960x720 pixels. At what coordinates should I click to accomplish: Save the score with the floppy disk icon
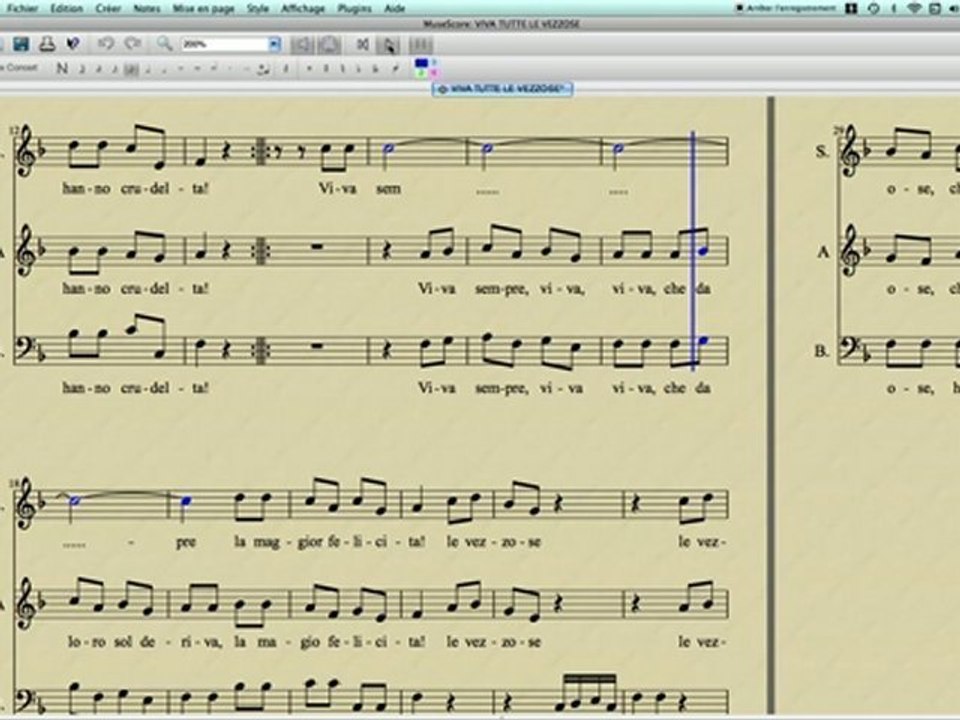pos(21,44)
